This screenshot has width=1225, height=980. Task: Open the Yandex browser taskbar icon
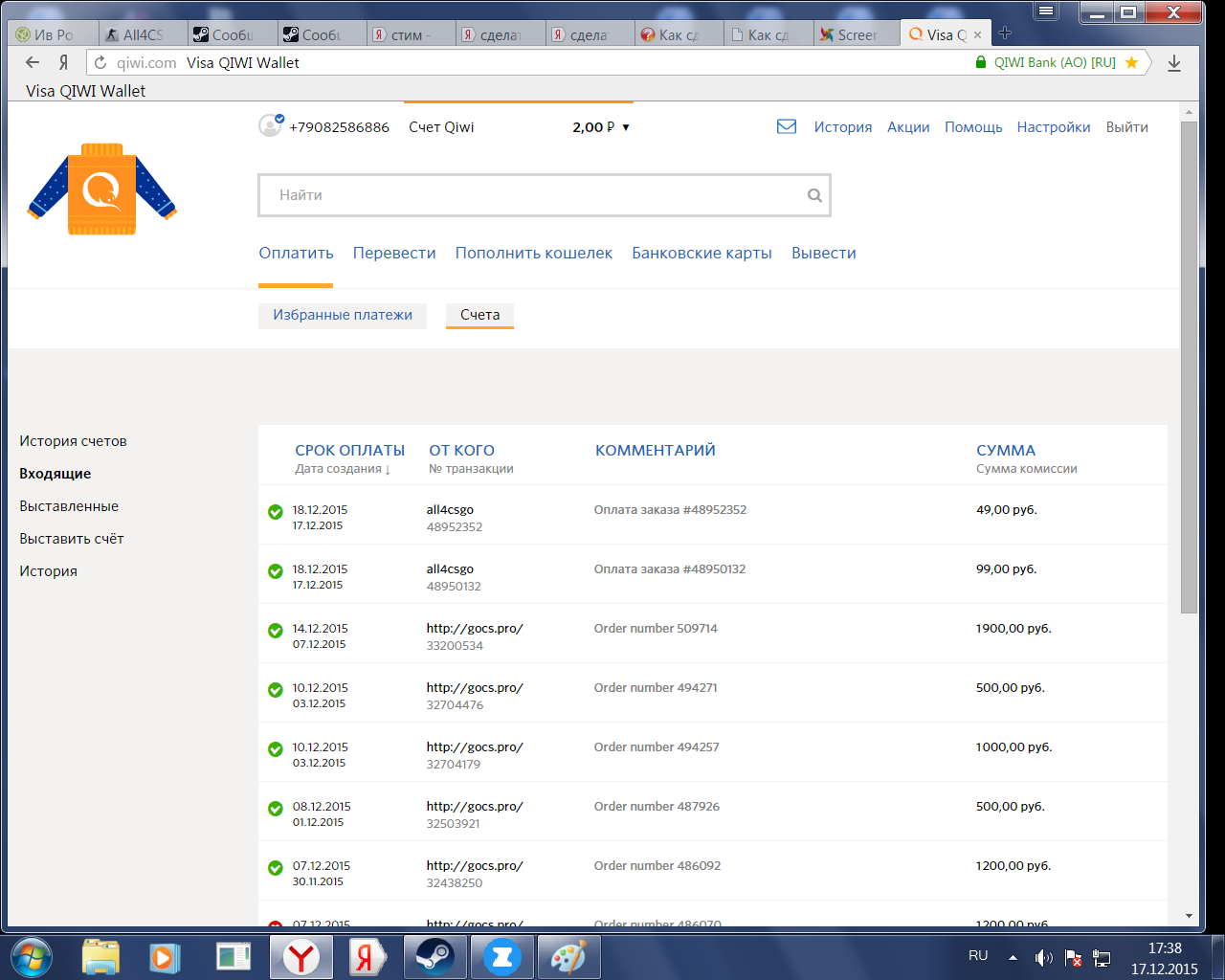pyautogui.click(x=301, y=956)
